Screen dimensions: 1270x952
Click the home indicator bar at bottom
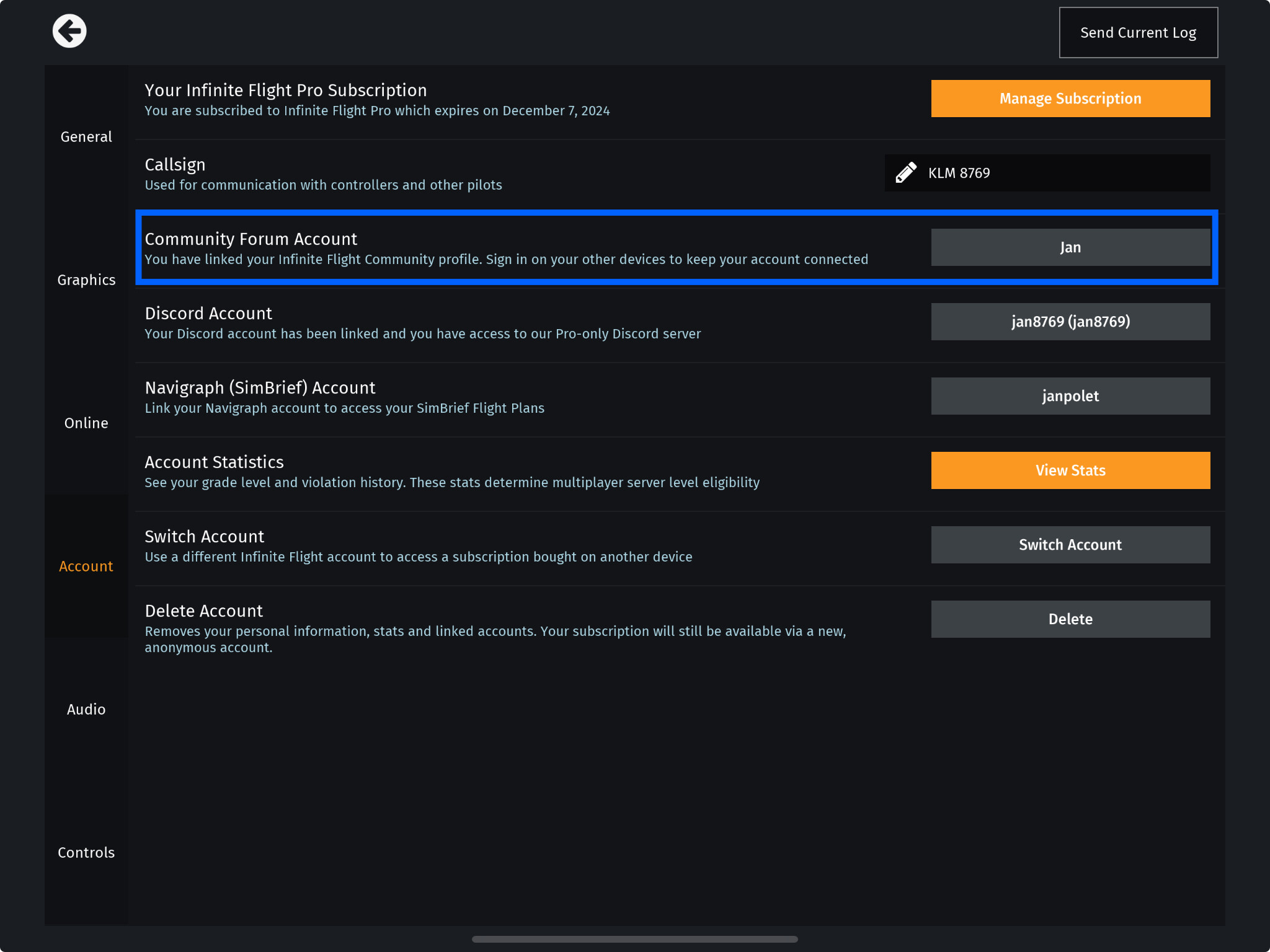(x=634, y=939)
